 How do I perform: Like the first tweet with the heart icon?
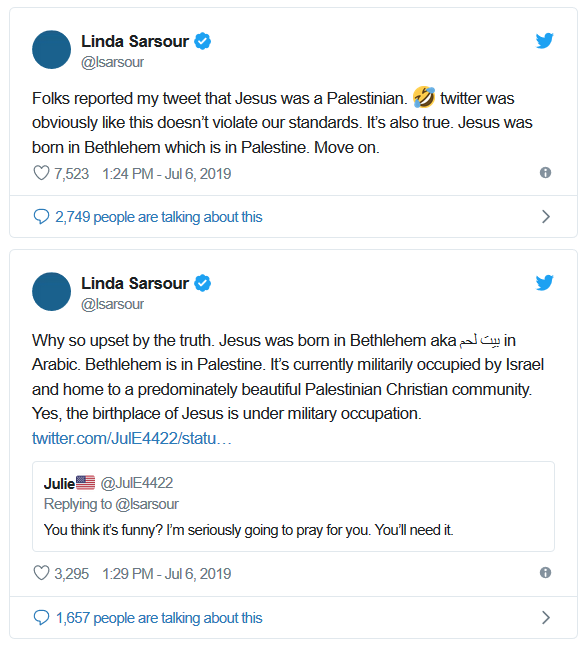[41, 173]
